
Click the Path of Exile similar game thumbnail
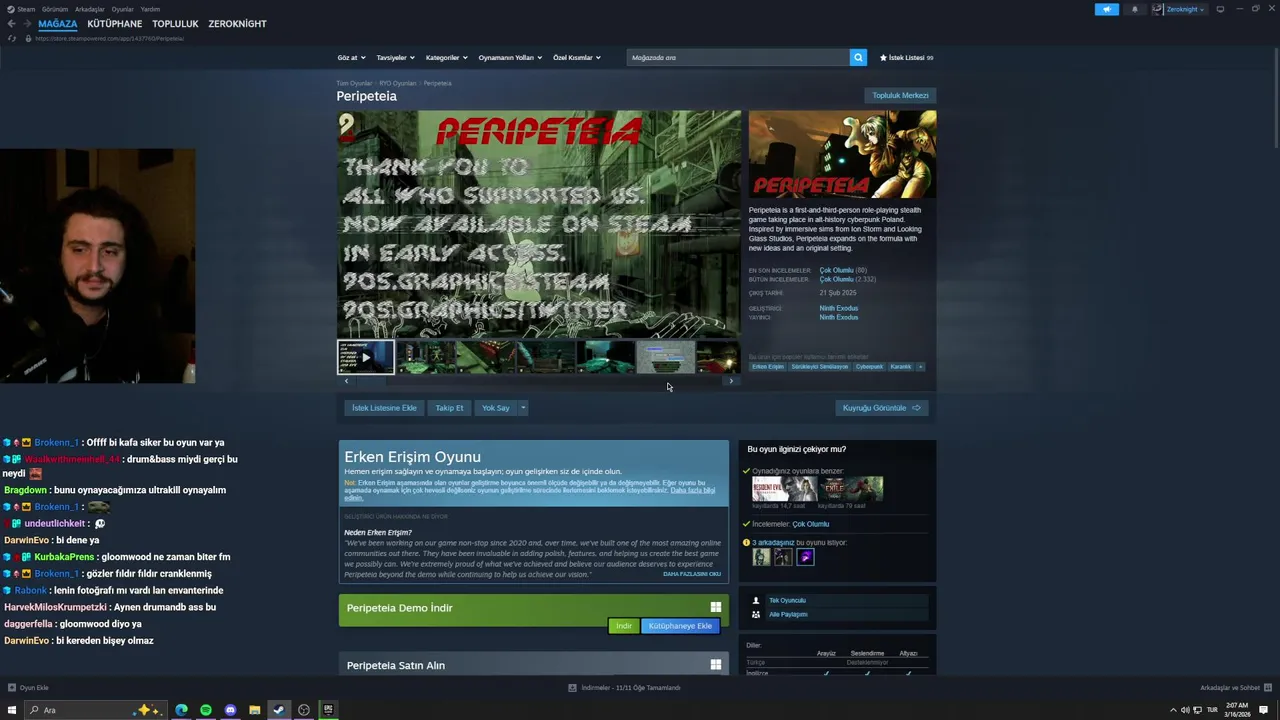(x=851, y=488)
